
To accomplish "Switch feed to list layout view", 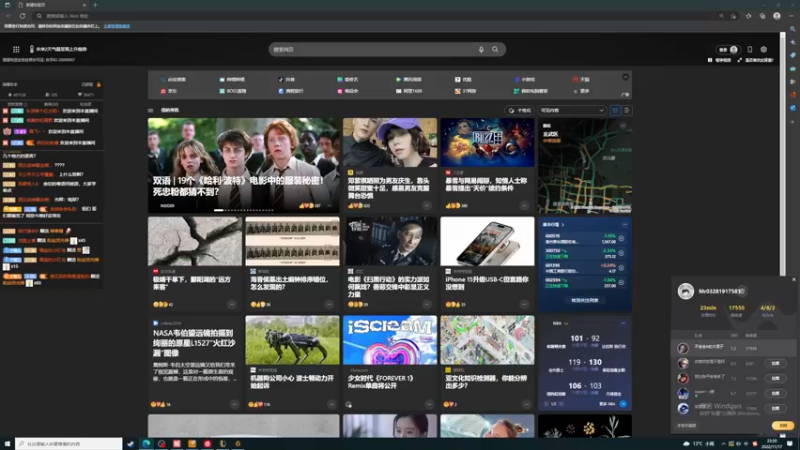I will point(627,110).
